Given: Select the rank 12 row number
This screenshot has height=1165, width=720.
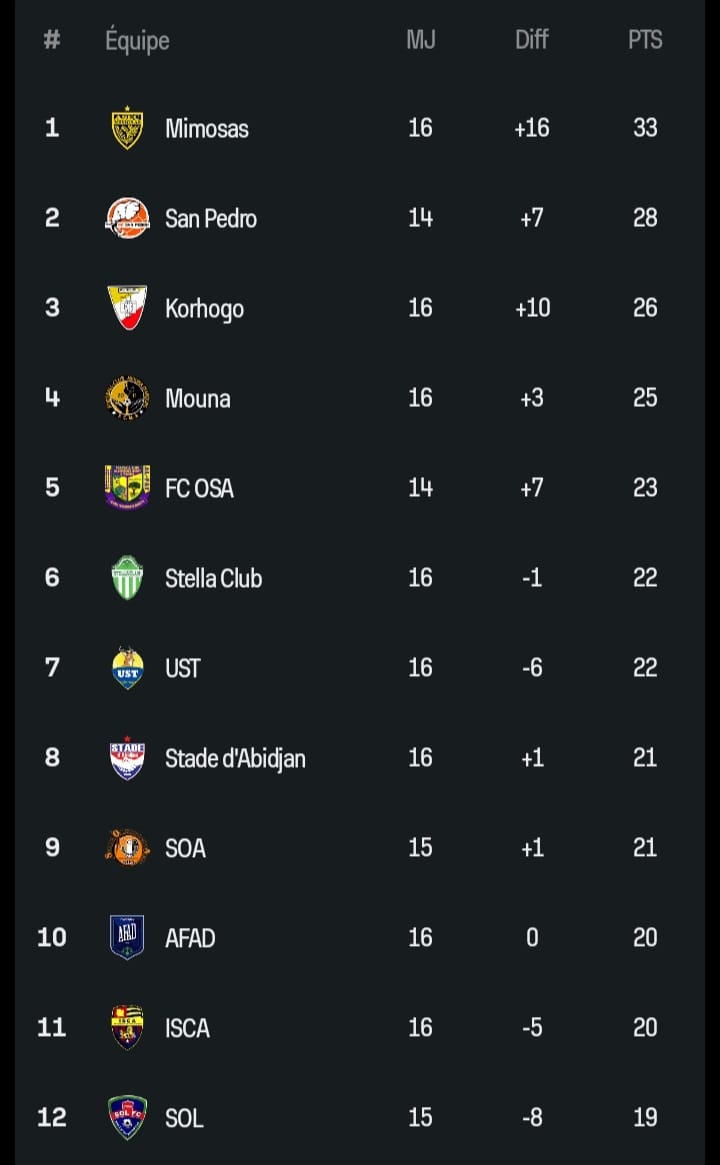Looking at the screenshot, I should pyautogui.click(x=52, y=1117).
